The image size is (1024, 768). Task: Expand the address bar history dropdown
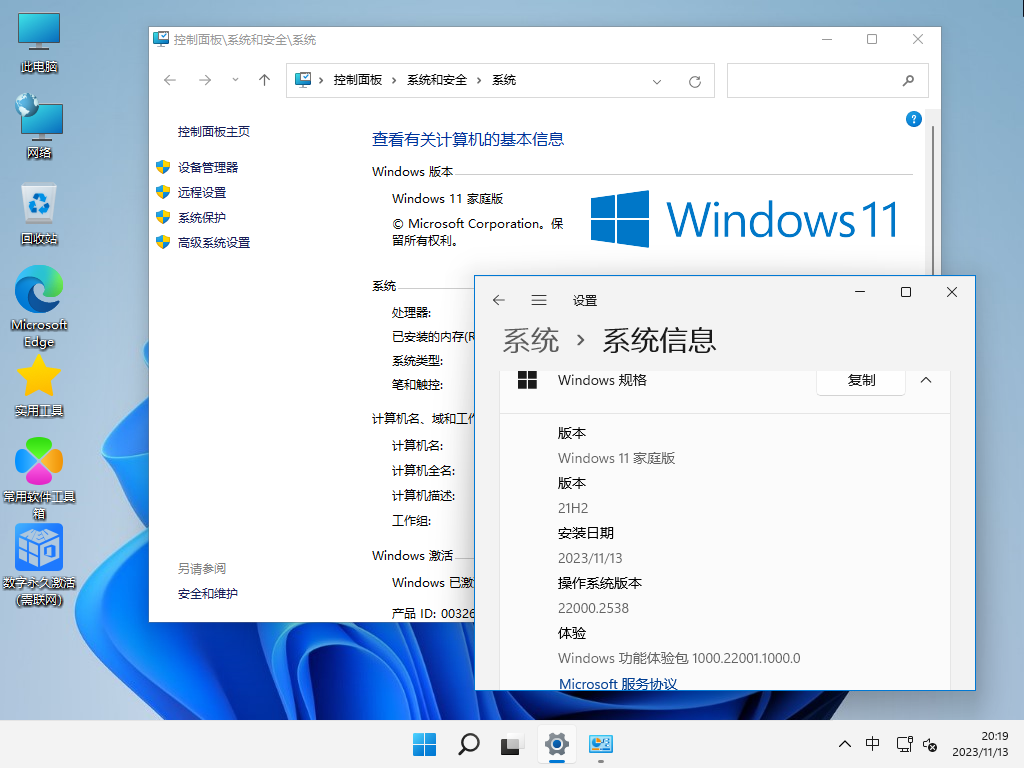tap(657, 81)
